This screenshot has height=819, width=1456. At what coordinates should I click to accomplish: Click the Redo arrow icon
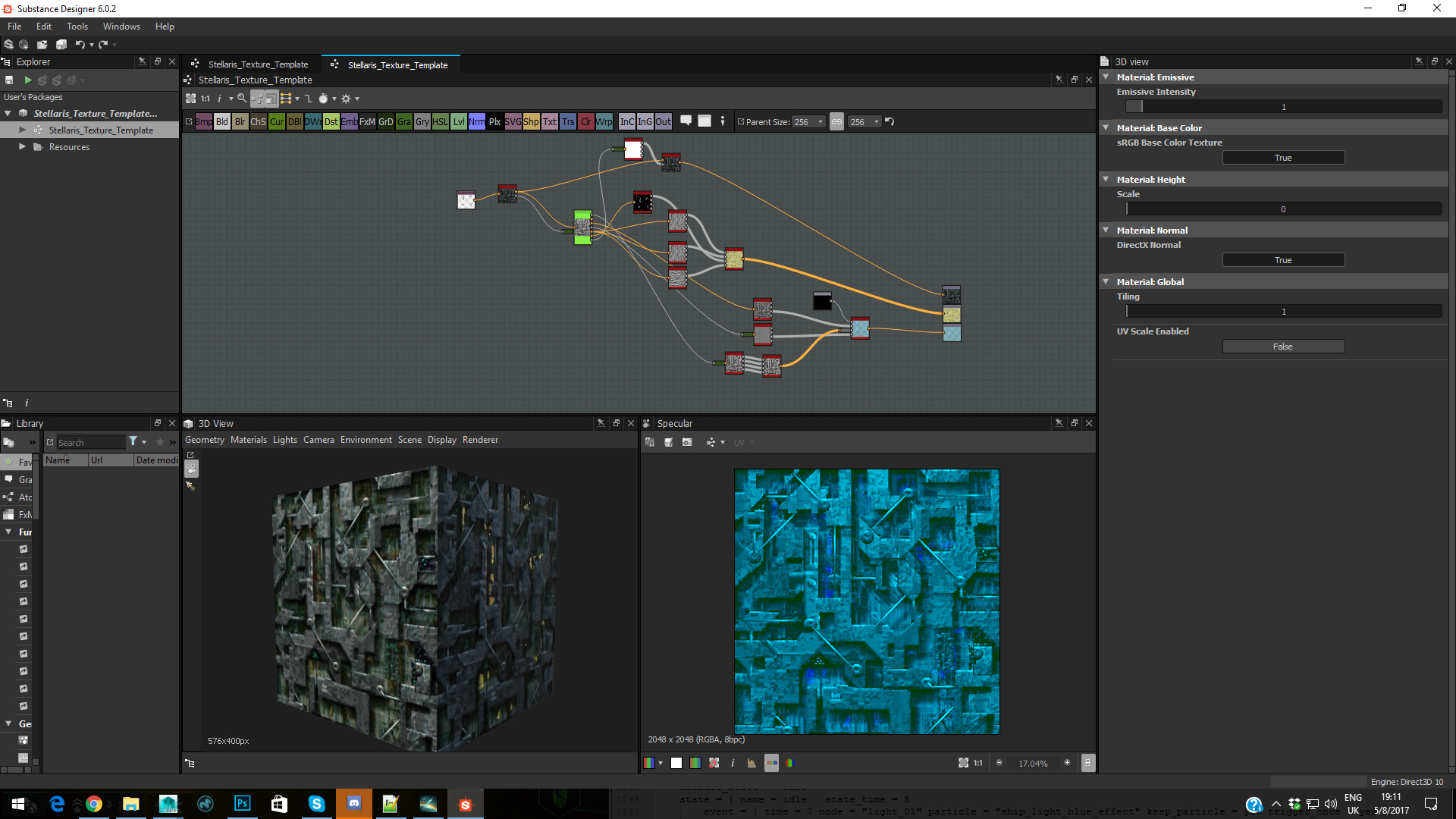point(103,45)
